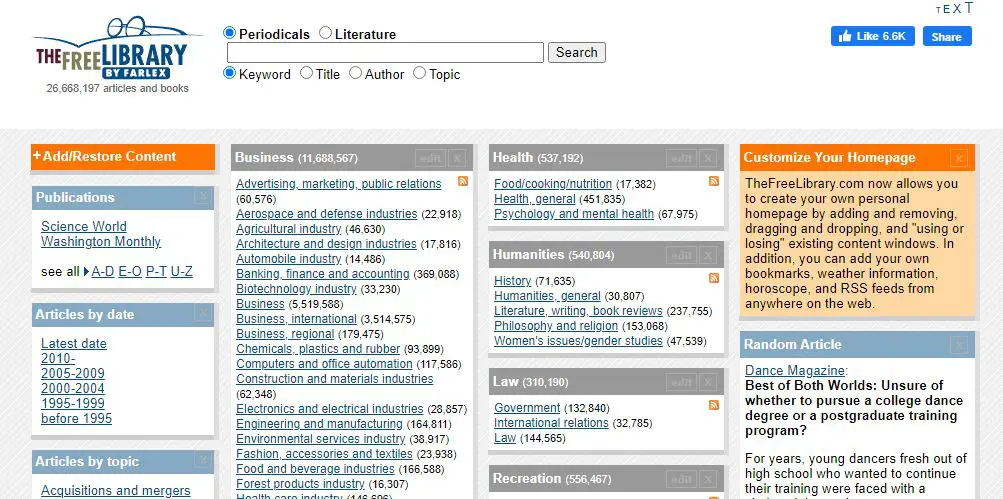Click The Free Library logo
1003x499 pixels.
pyautogui.click(x=117, y=50)
